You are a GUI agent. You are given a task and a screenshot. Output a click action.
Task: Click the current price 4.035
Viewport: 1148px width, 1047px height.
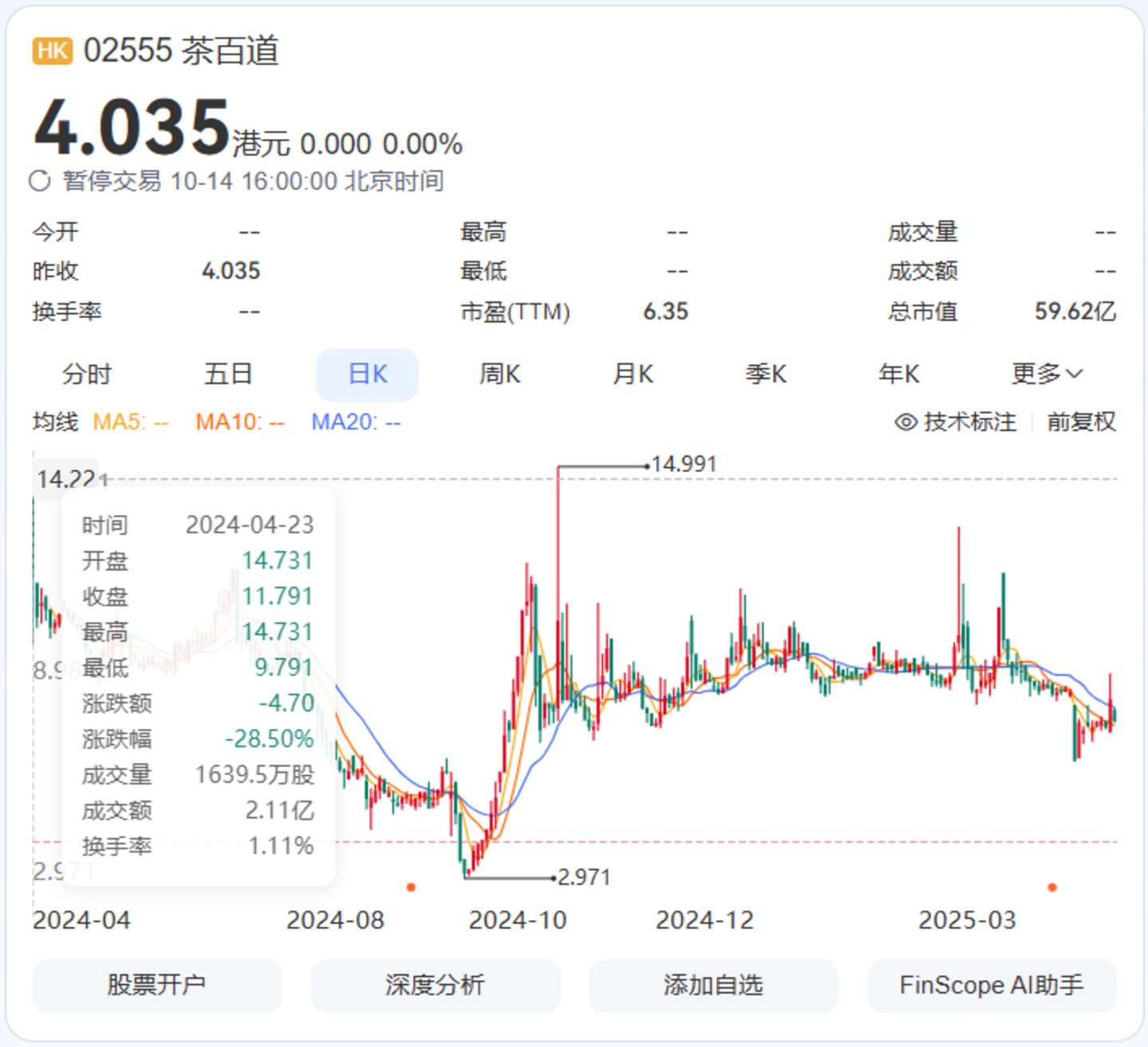click(132, 128)
